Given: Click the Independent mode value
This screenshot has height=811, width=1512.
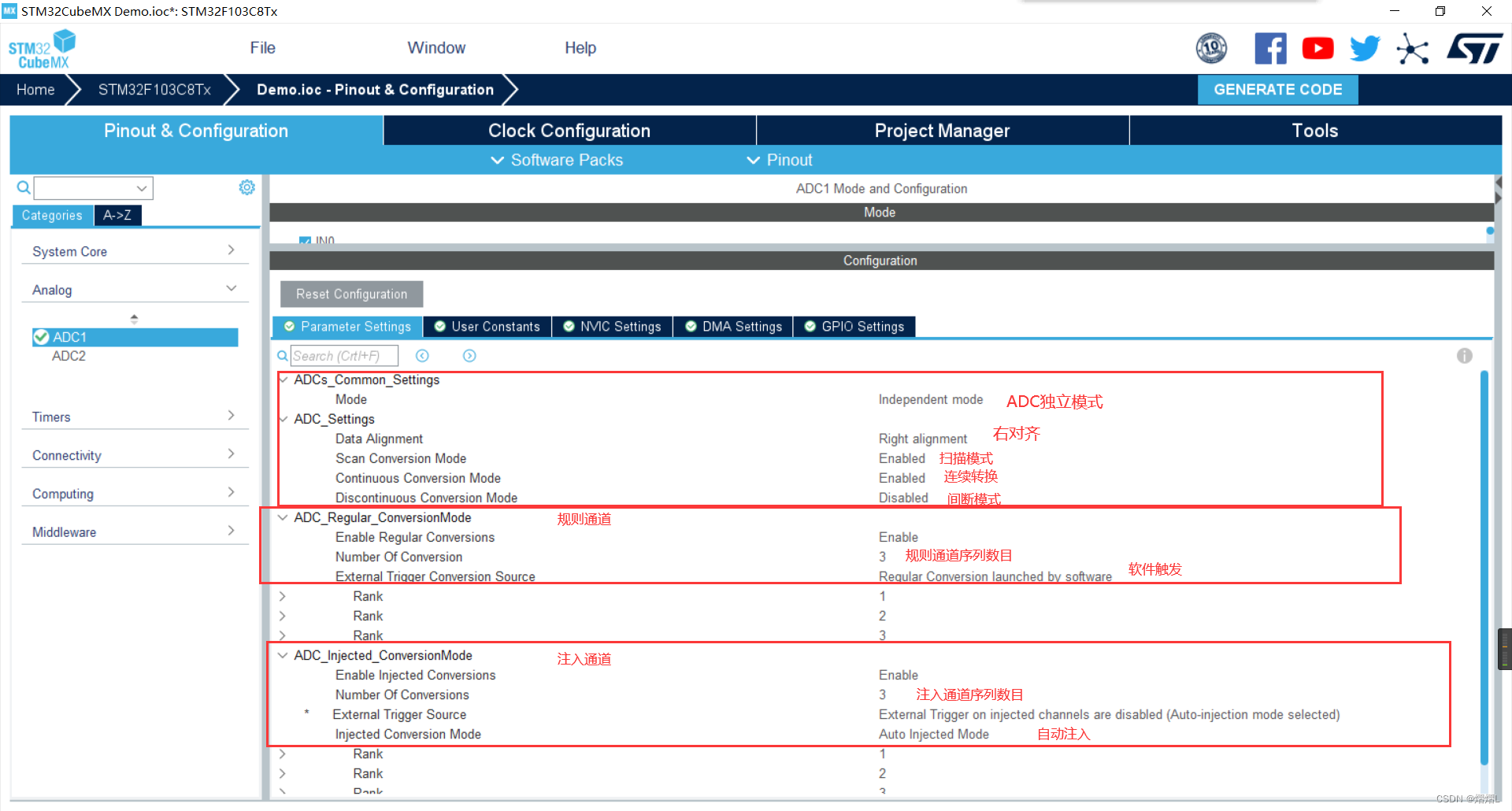Looking at the screenshot, I should point(931,399).
